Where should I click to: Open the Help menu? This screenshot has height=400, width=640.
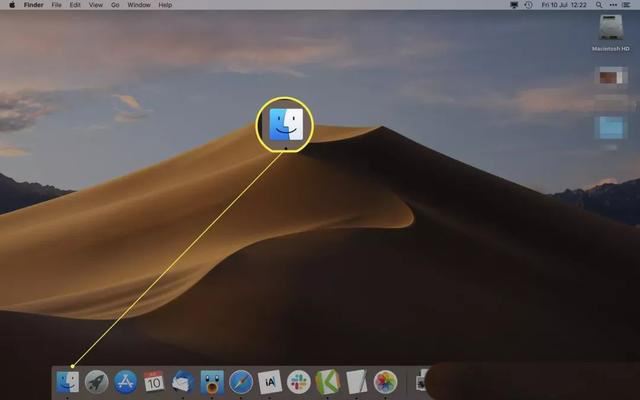[165, 5]
